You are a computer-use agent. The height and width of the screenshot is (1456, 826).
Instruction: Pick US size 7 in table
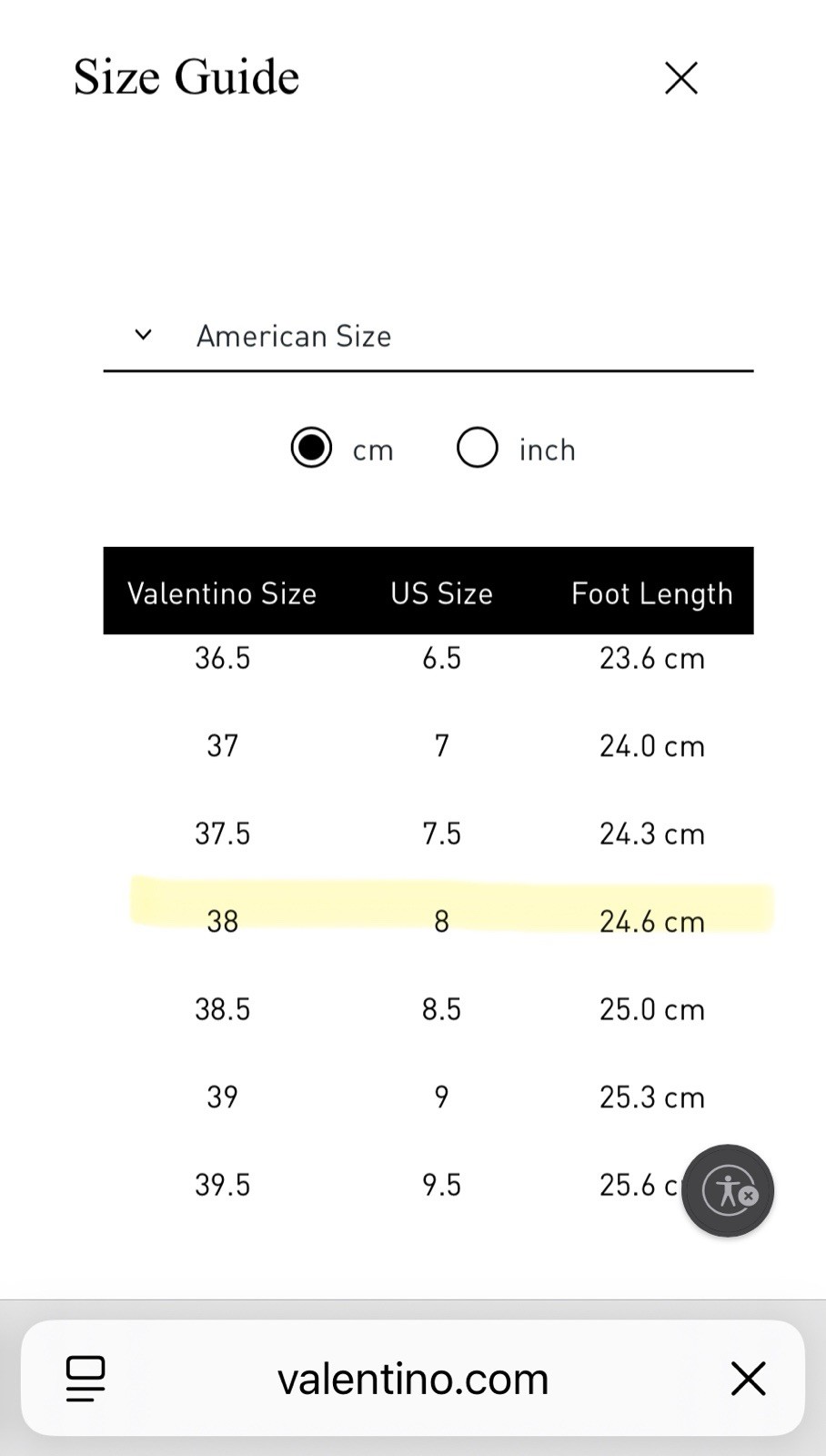point(441,746)
